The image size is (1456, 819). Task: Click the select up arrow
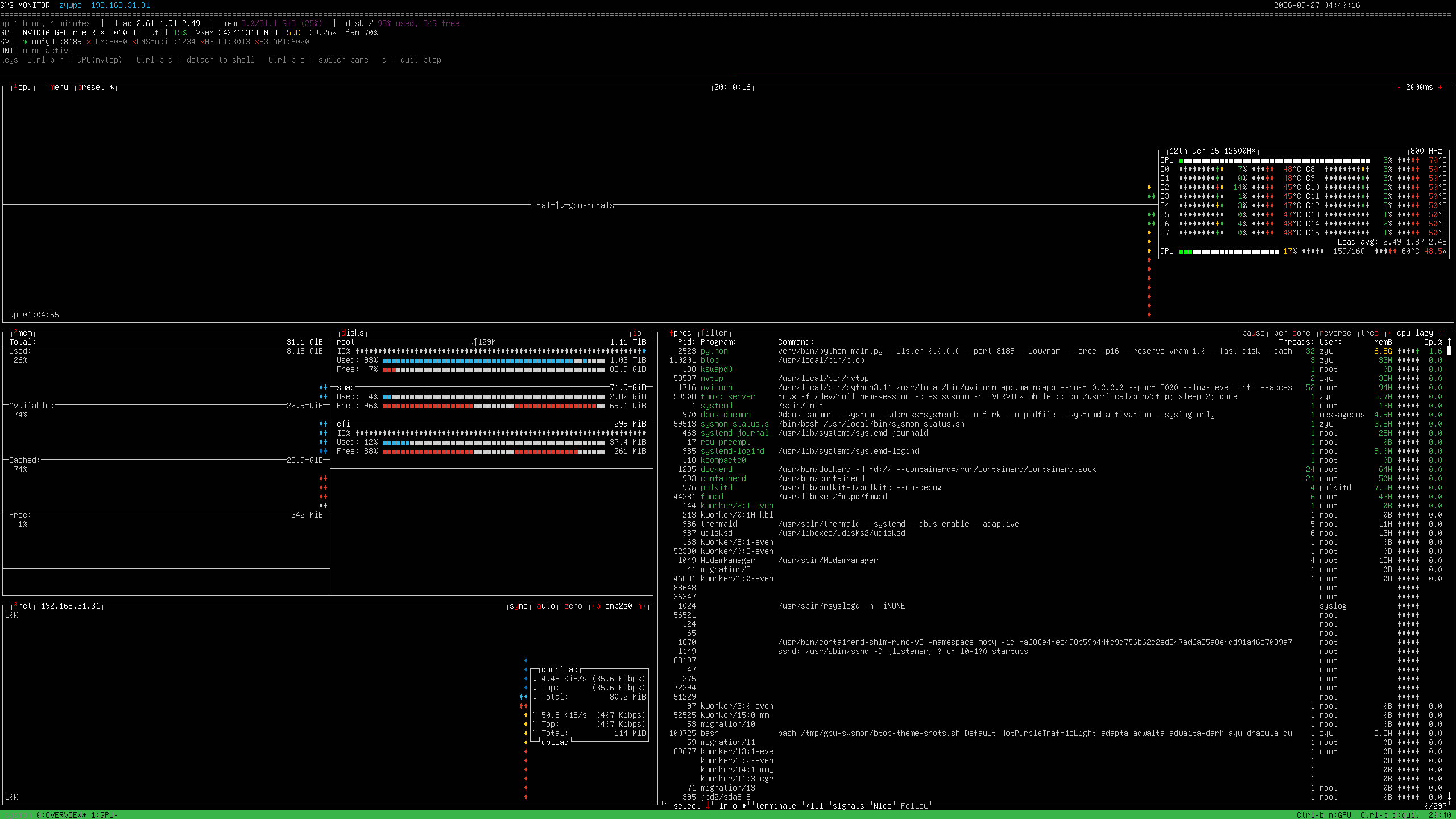pos(667,806)
